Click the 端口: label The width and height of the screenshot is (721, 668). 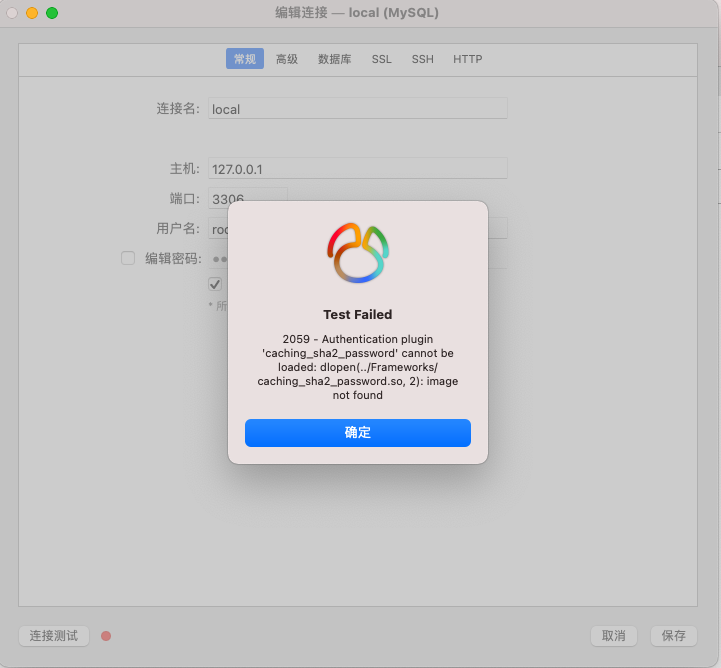(x=185, y=199)
